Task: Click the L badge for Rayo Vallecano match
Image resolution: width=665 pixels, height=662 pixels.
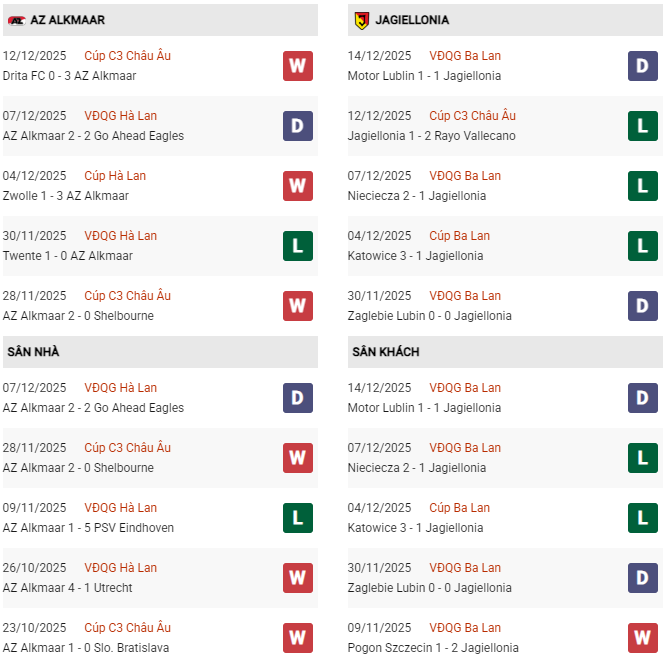Action: (x=643, y=126)
